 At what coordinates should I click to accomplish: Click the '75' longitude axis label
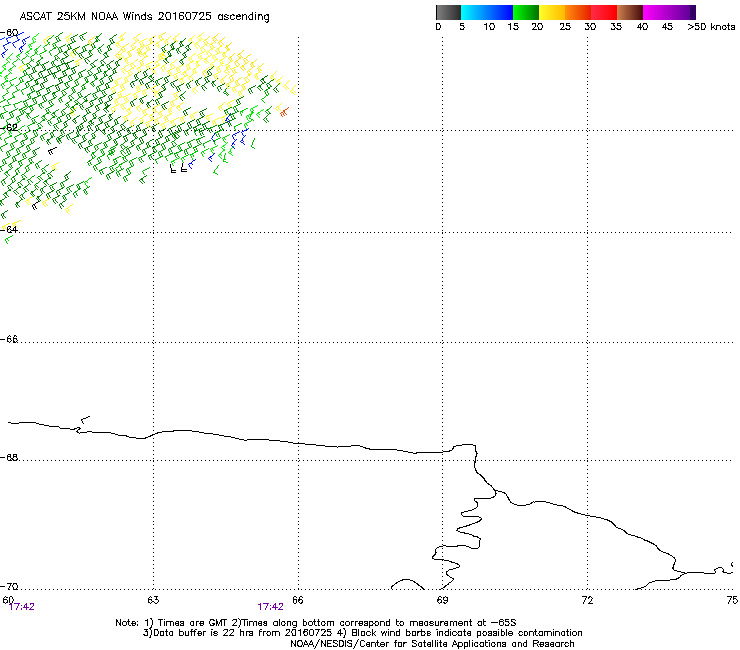732,600
